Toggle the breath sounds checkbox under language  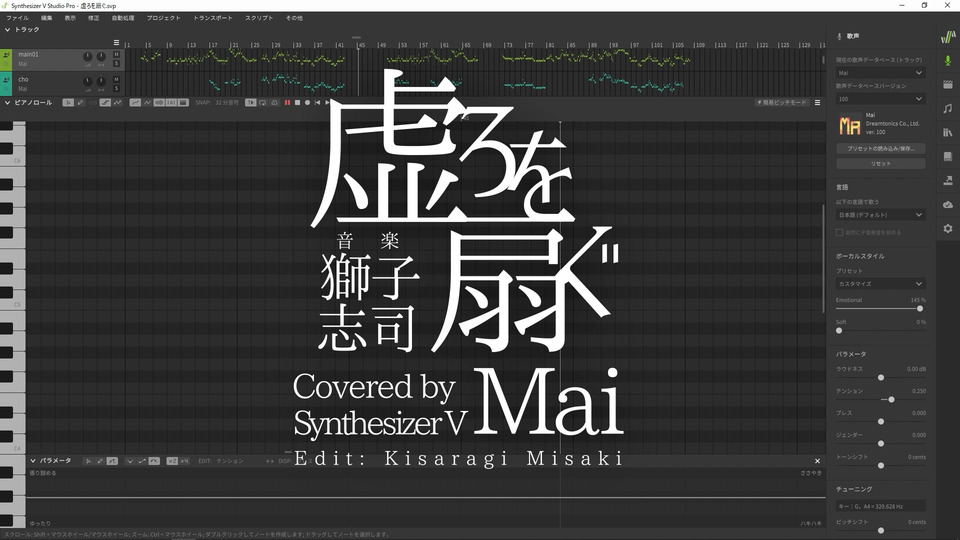click(x=839, y=233)
